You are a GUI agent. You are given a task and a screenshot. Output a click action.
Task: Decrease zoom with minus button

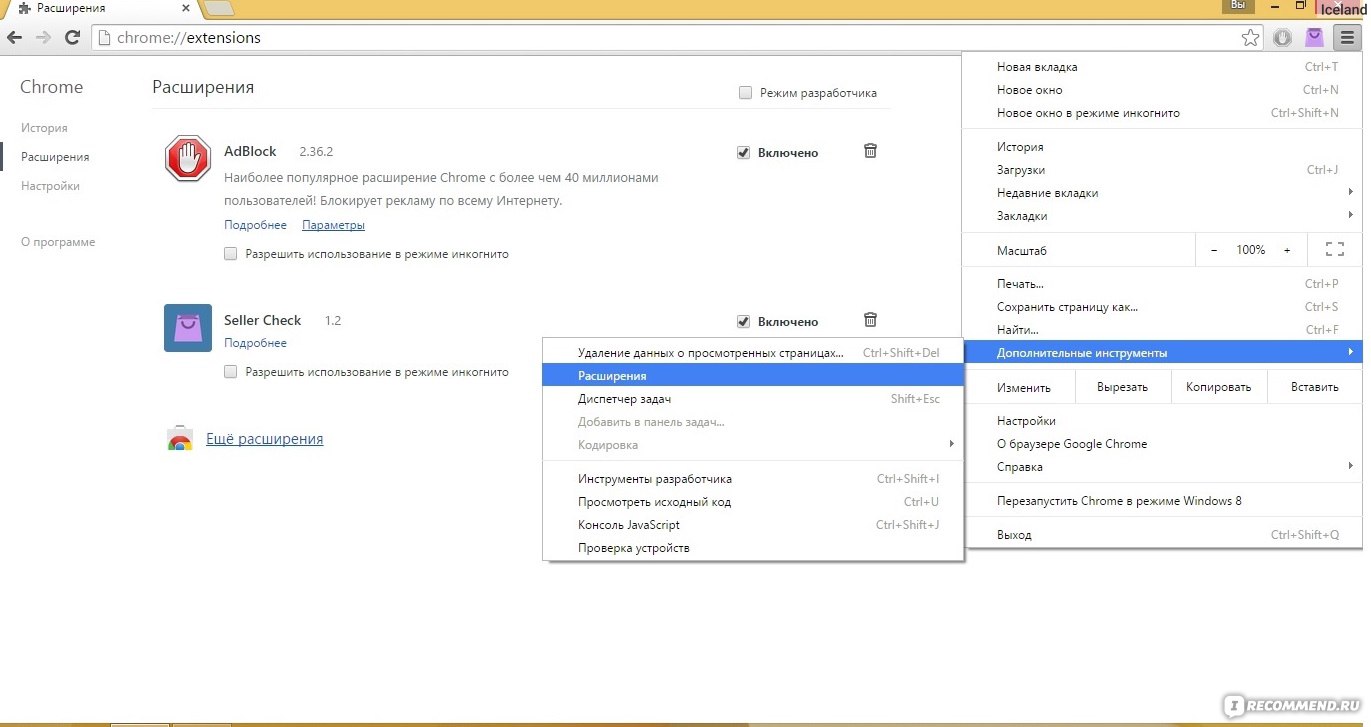coord(1214,250)
